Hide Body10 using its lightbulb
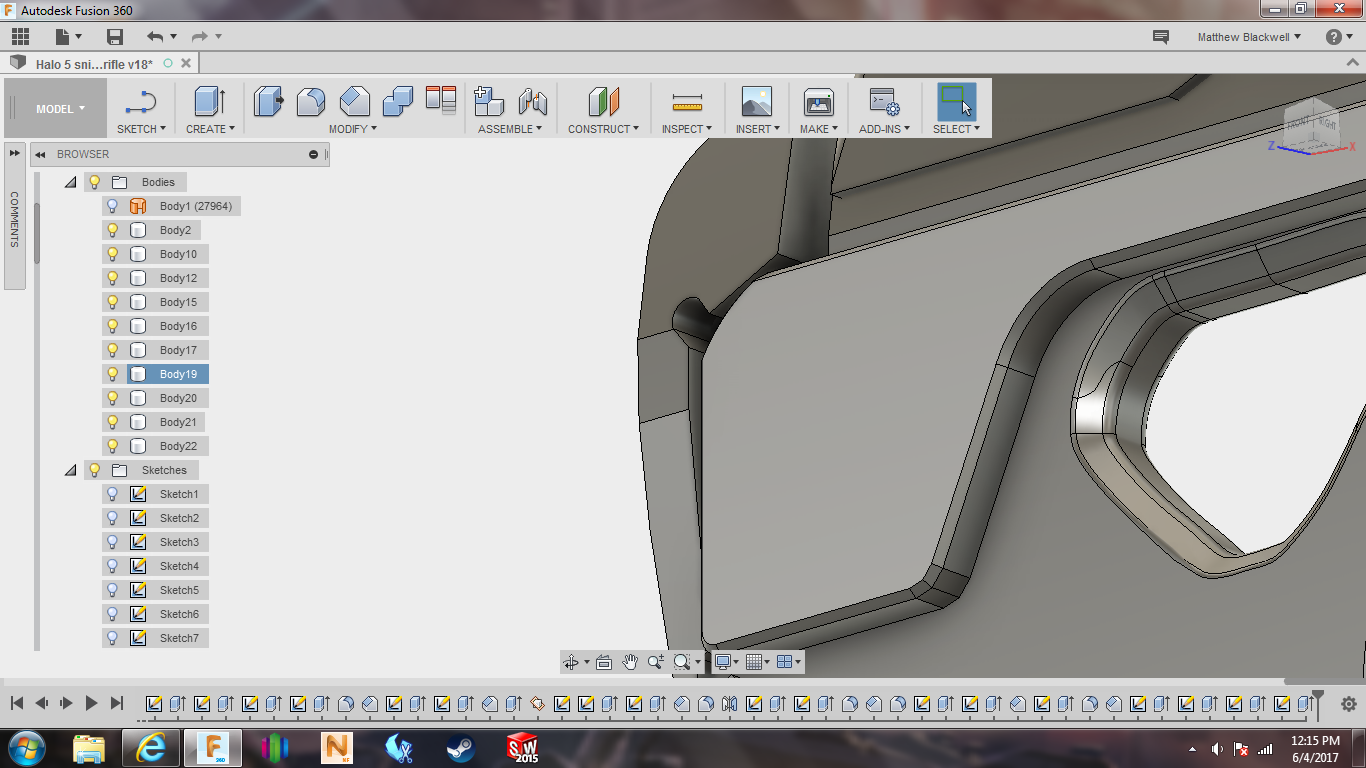This screenshot has width=1366, height=768. click(113, 254)
